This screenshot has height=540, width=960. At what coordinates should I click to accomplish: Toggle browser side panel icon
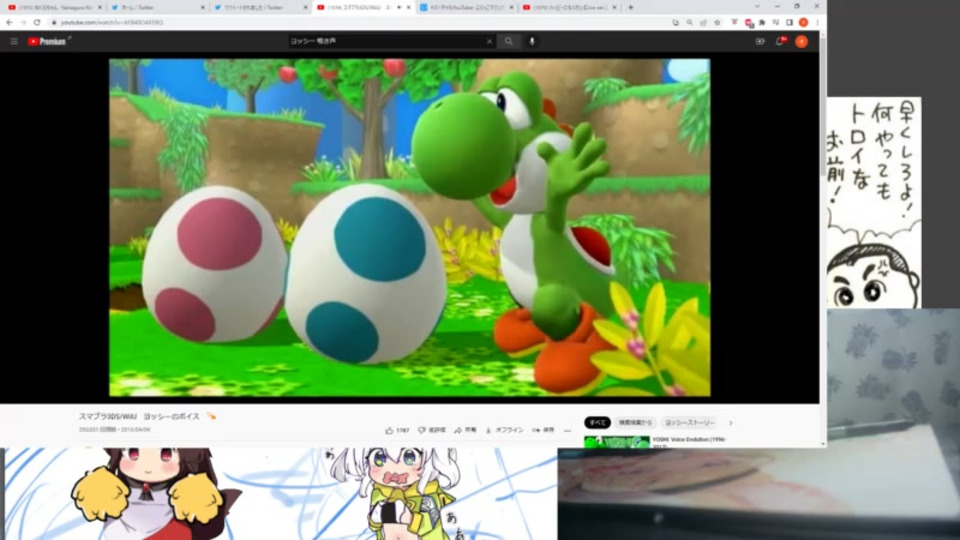790,23
